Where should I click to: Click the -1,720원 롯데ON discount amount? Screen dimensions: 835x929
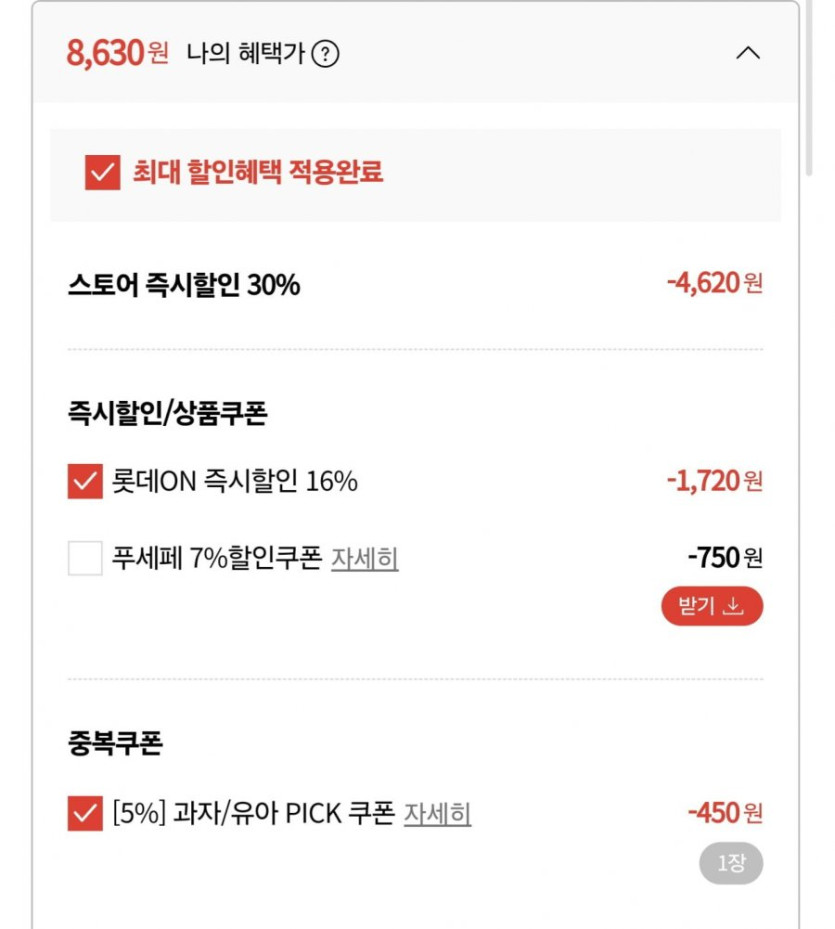coord(714,481)
